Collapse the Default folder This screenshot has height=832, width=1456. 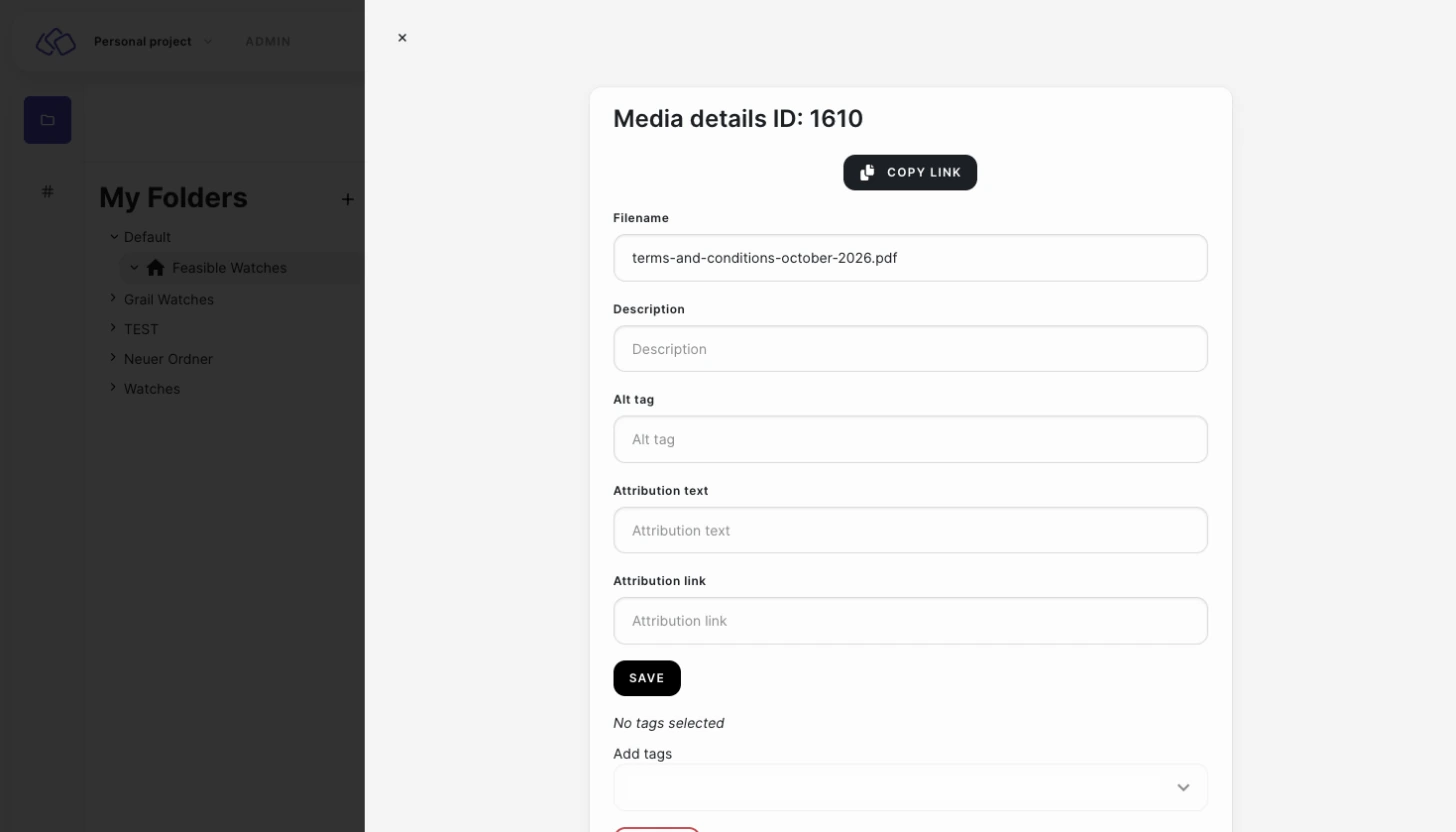pos(114,237)
